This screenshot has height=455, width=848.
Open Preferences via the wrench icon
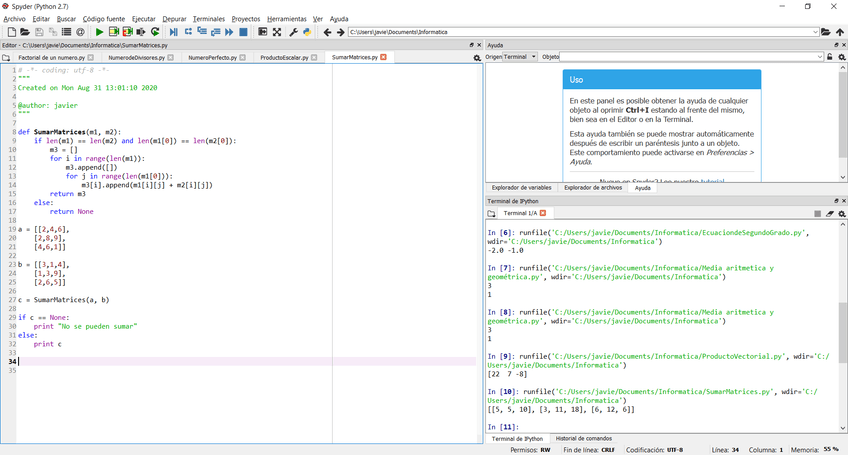(x=293, y=32)
